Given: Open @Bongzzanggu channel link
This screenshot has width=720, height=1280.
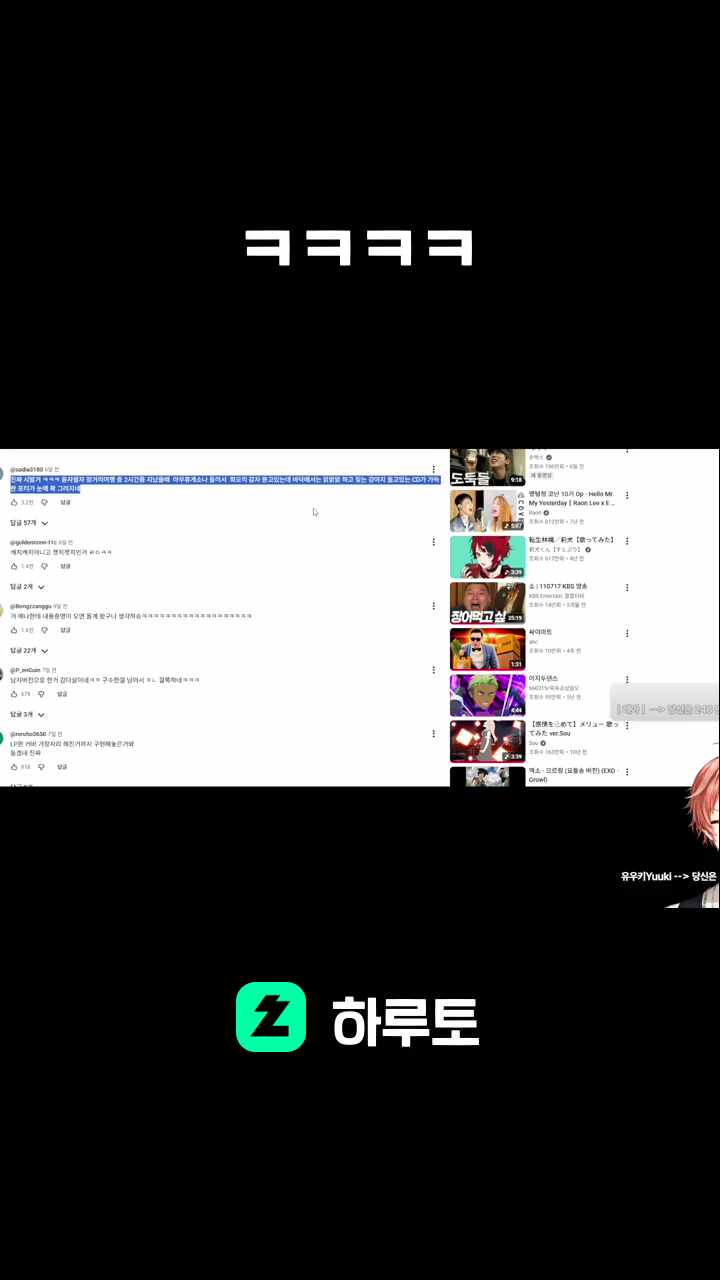Looking at the screenshot, I should tap(30, 606).
